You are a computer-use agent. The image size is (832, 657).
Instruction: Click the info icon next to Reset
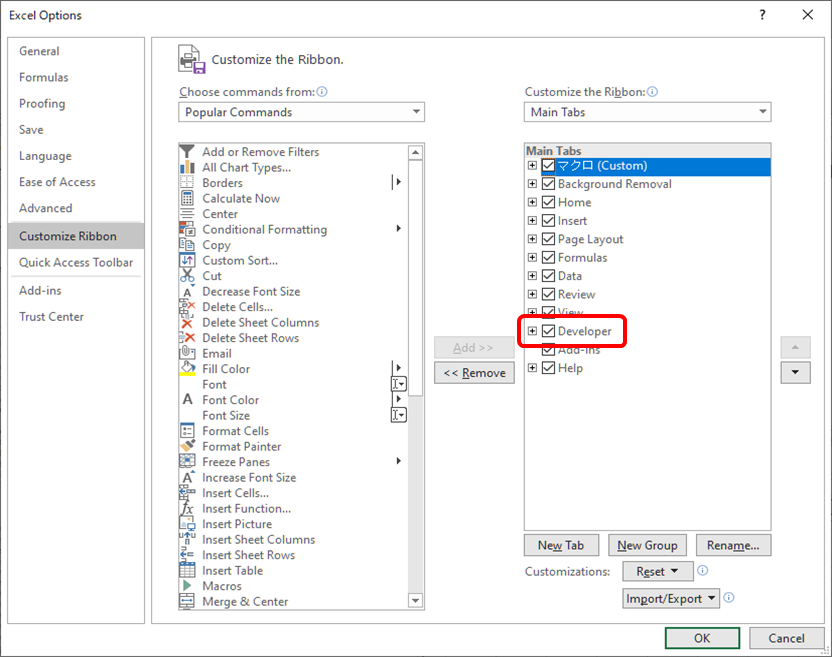(703, 570)
